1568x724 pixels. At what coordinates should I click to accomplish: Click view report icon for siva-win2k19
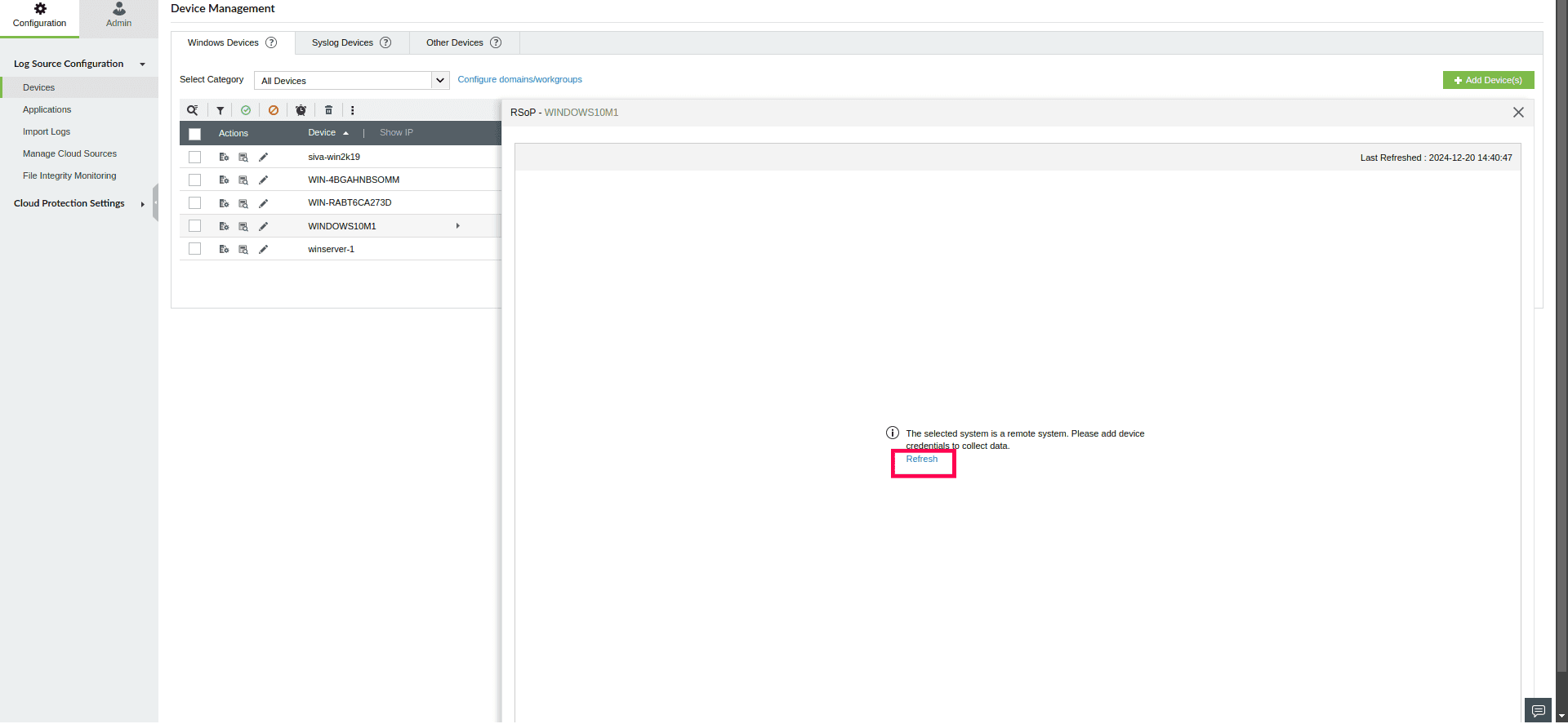pyautogui.click(x=243, y=157)
